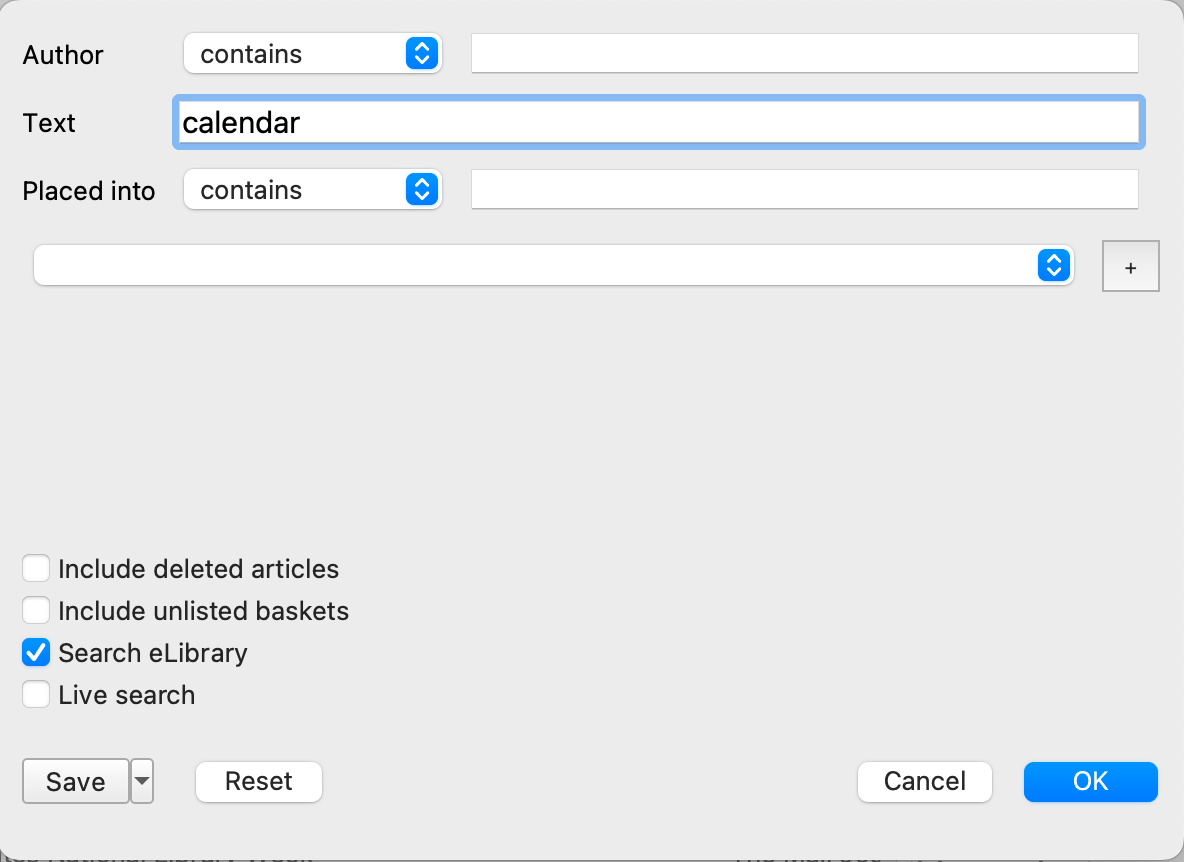This screenshot has width=1184, height=862.
Task: Click the Text field containing 'calendar'
Action: click(658, 122)
